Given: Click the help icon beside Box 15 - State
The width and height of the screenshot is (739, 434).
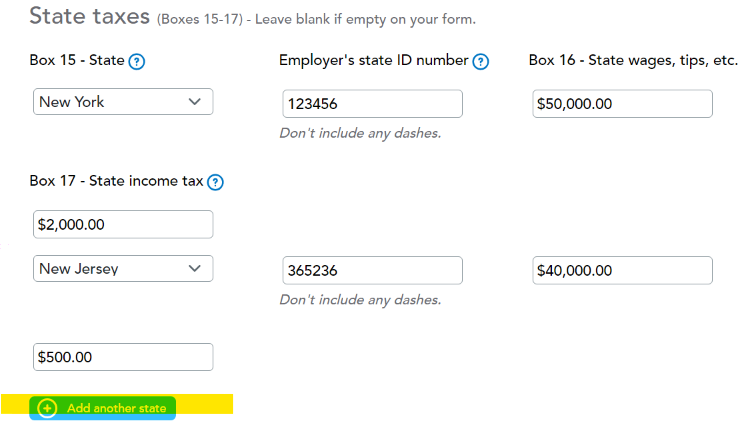Looking at the screenshot, I should [137, 61].
